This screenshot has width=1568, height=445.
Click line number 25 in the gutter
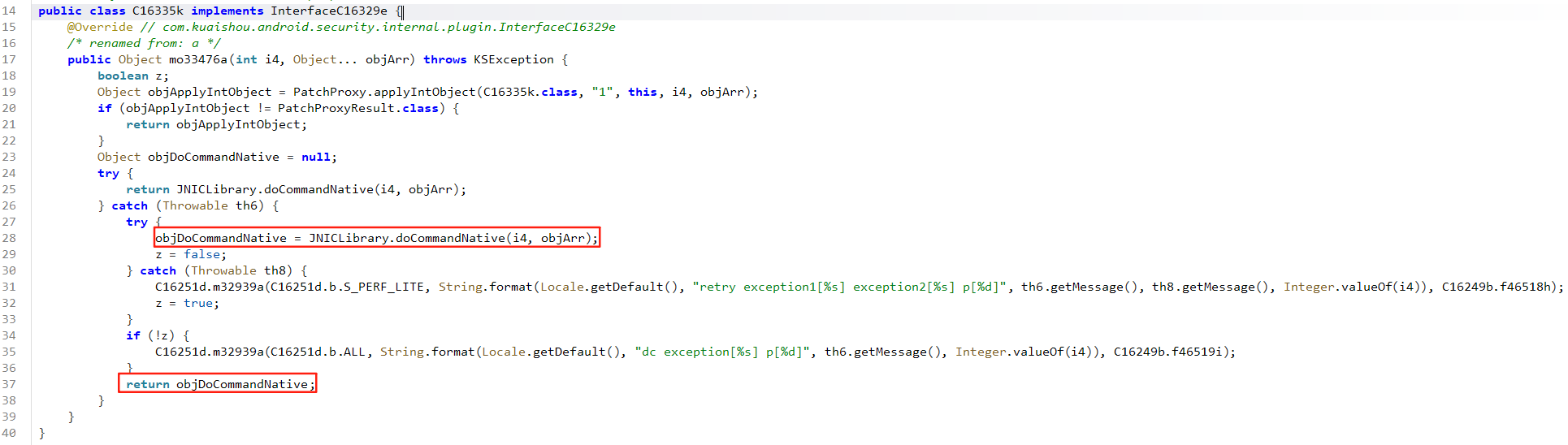[9, 189]
